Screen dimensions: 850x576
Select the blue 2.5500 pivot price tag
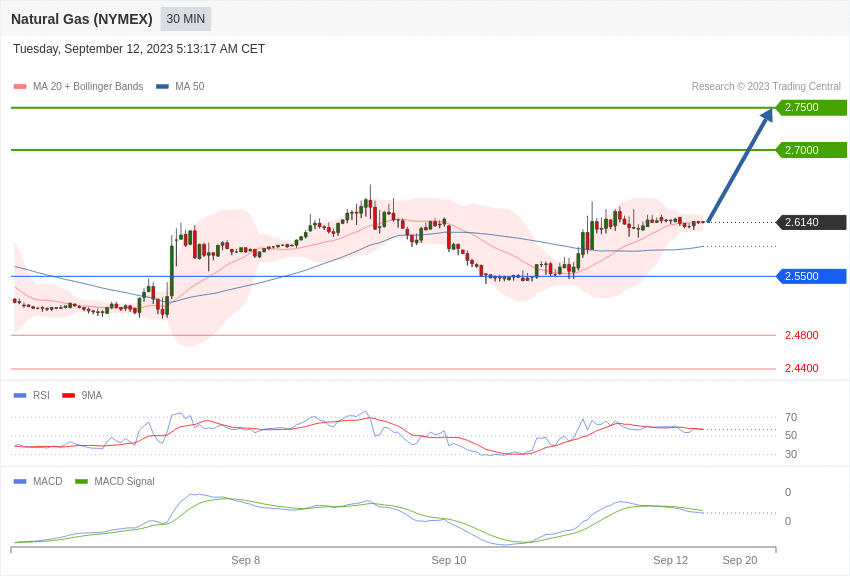tap(811, 276)
